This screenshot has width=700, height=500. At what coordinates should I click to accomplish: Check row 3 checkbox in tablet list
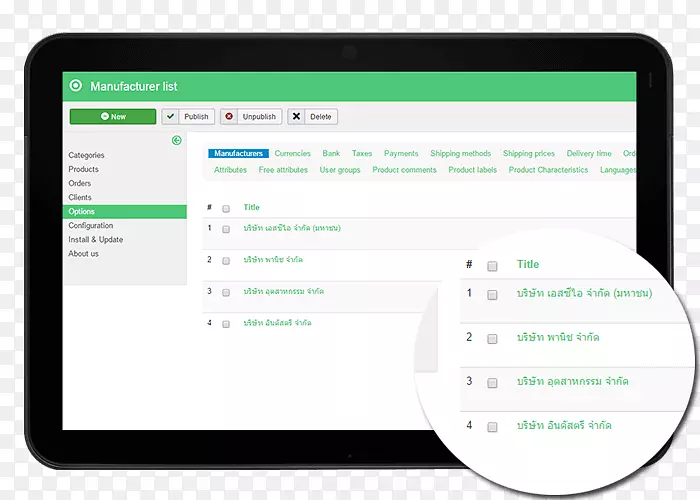[x=226, y=292]
